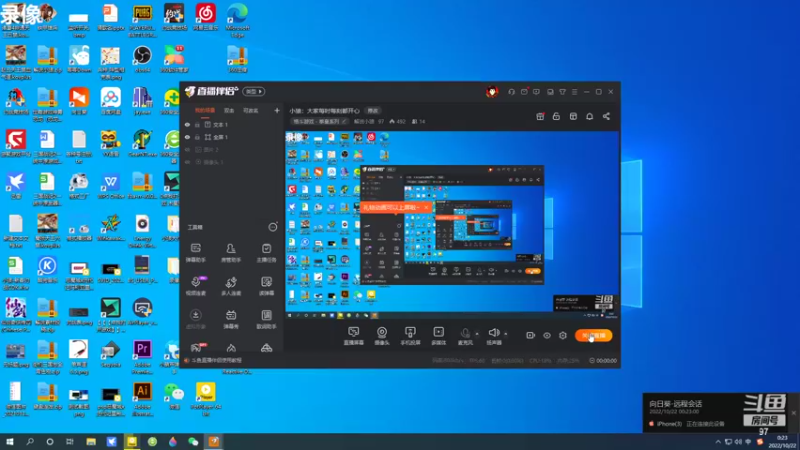Open Microsoft Edge desktop shortcut

coord(237,20)
